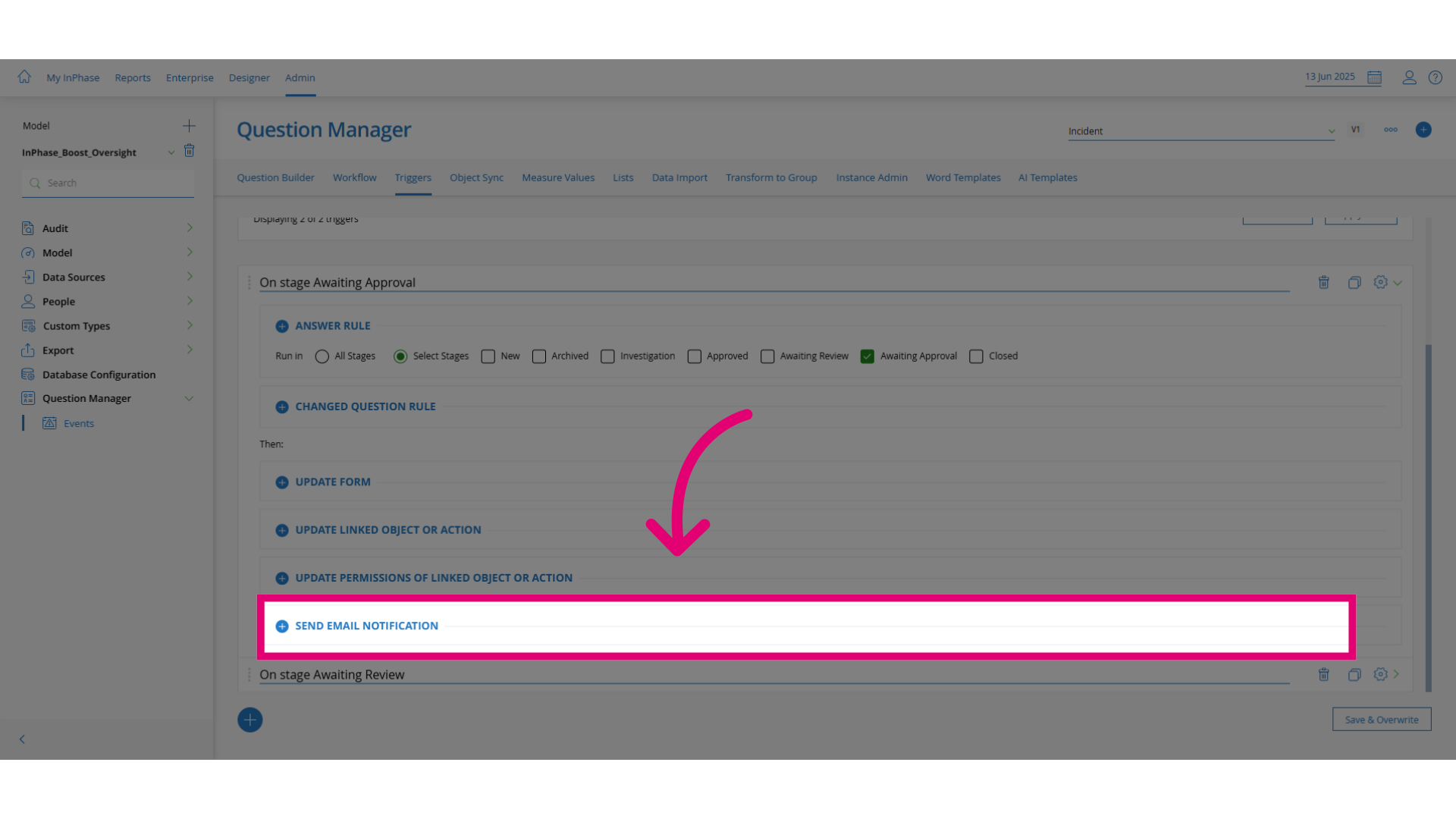Image resolution: width=1456 pixels, height=819 pixels.
Task: Add a new trigger with round plus button
Action: tap(250, 720)
